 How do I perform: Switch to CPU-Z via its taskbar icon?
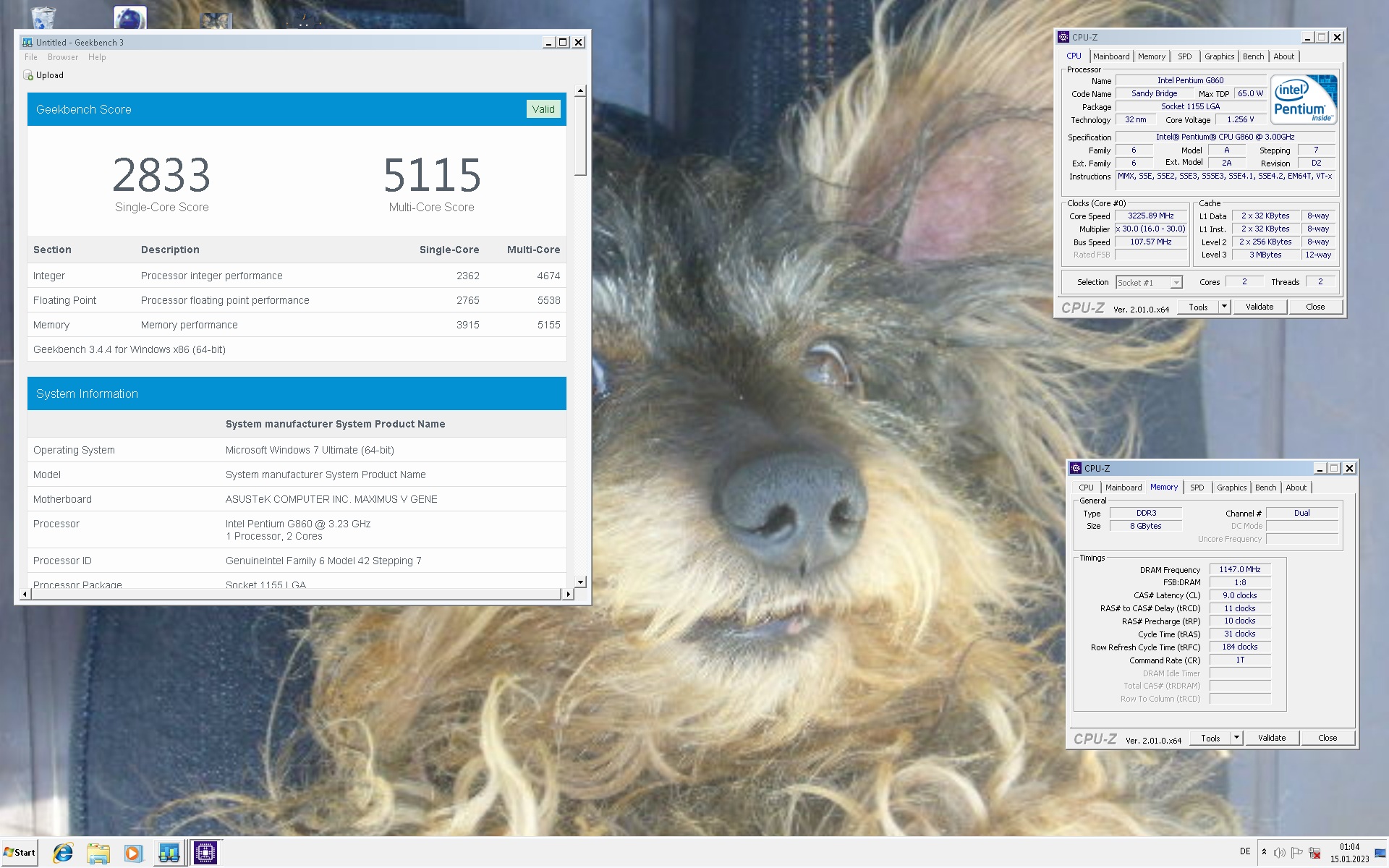pos(205,853)
